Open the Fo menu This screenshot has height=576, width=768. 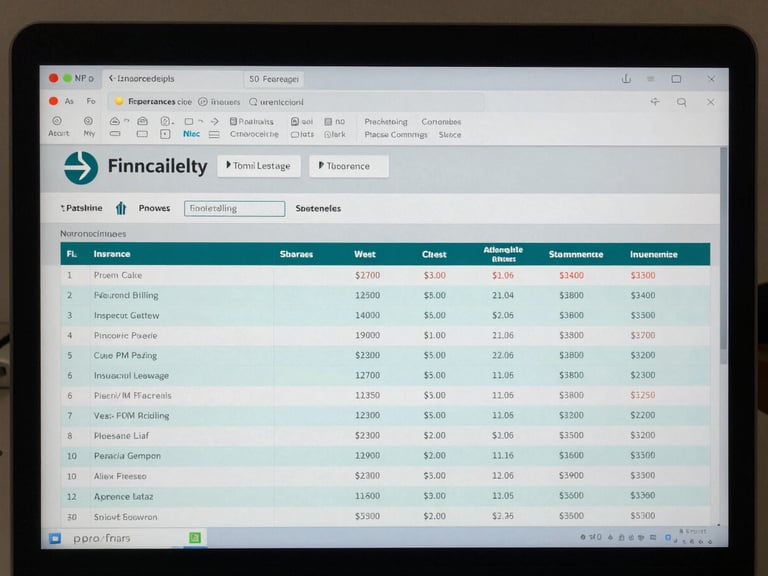pyautogui.click(x=91, y=101)
